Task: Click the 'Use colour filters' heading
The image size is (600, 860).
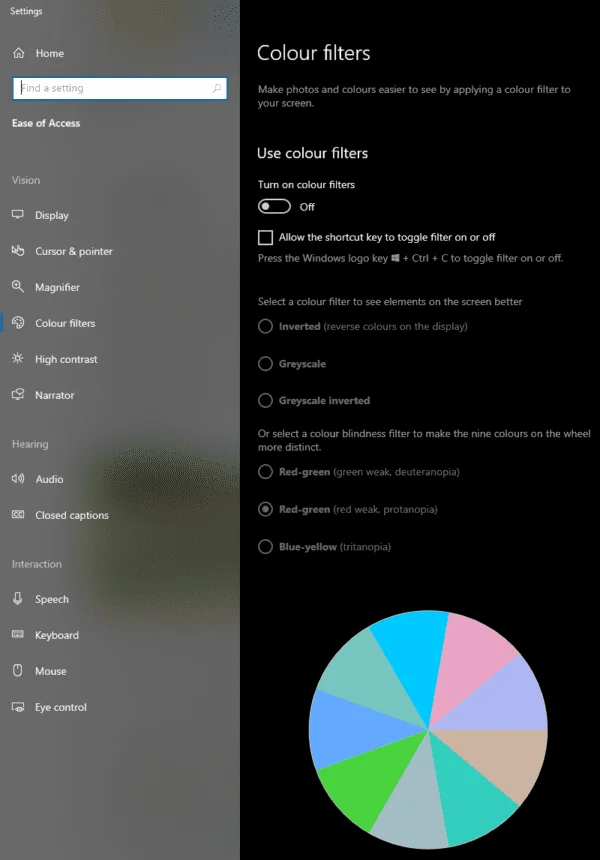Action: (312, 153)
